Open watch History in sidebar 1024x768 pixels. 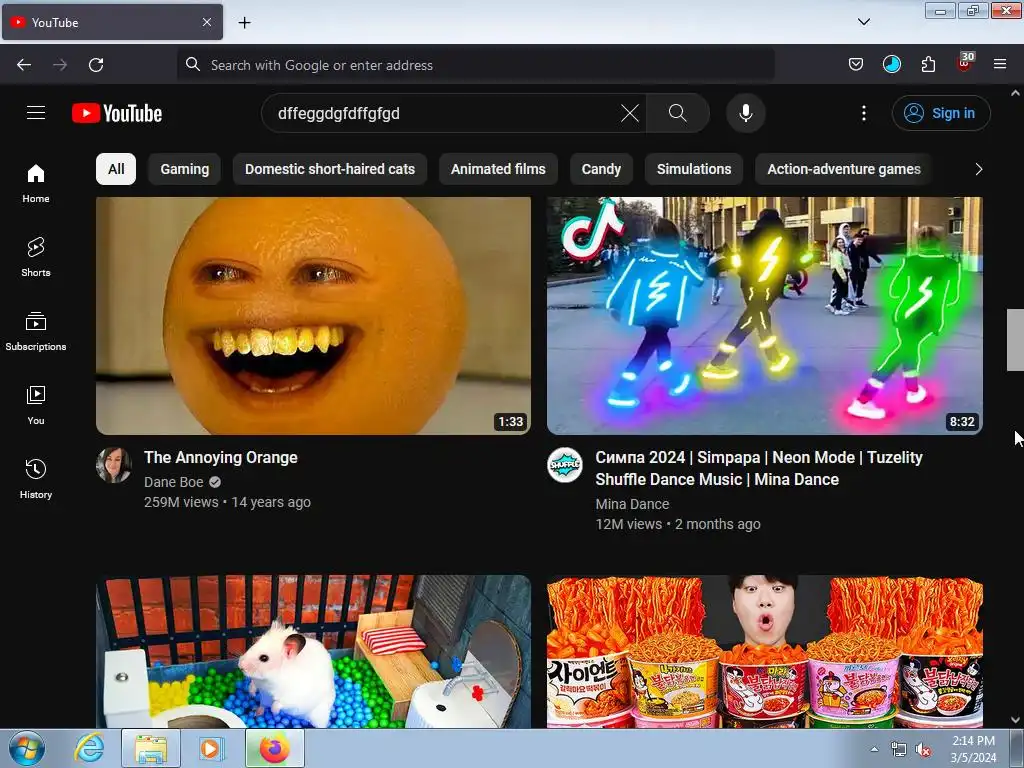coord(36,479)
